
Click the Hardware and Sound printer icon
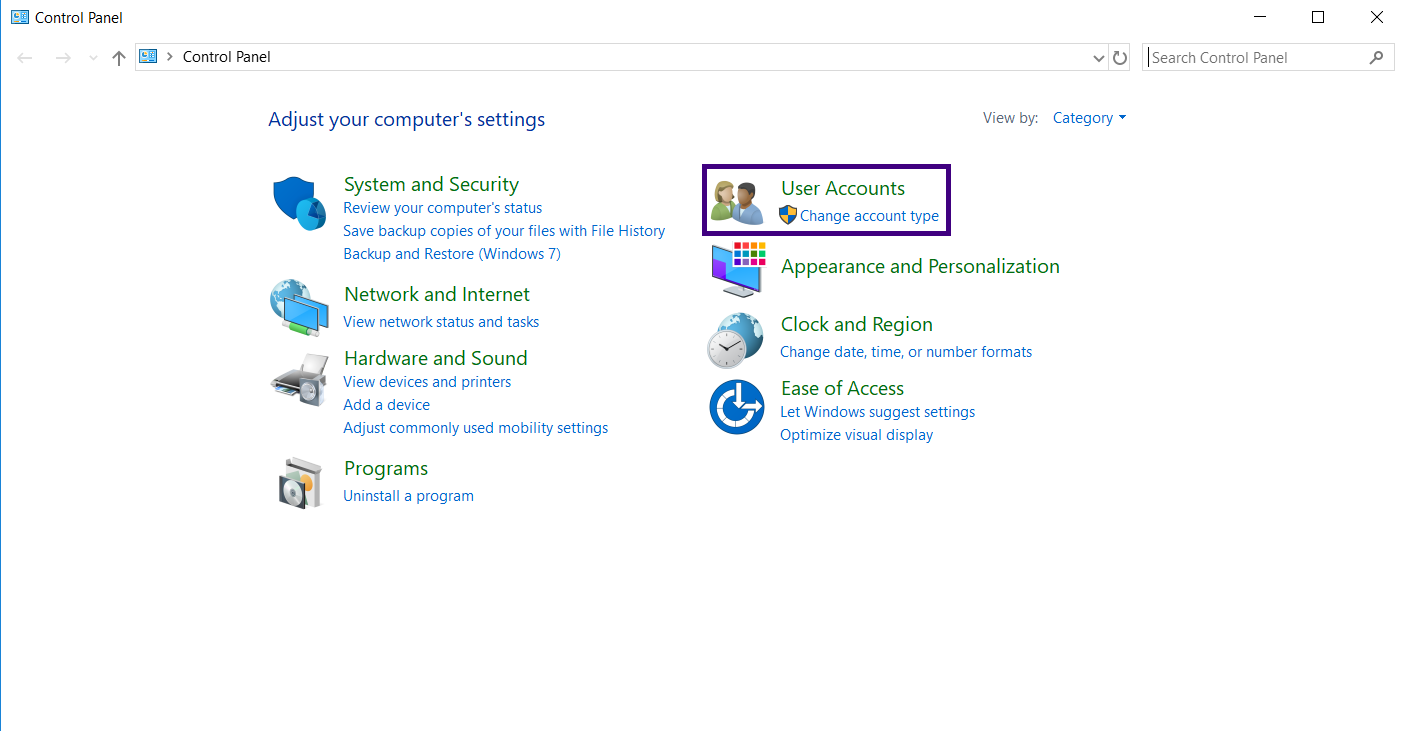[x=299, y=379]
